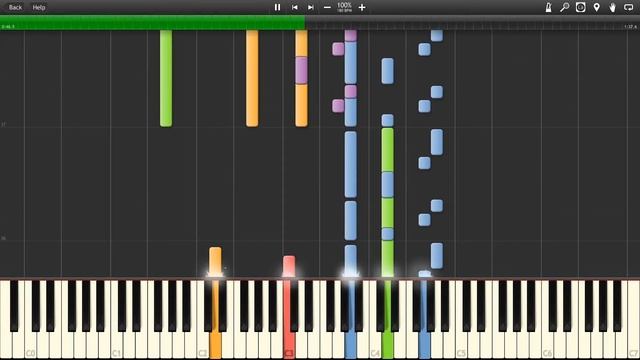Toggle the loop icon
The width and height of the screenshot is (640, 360).
tap(629, 7)
